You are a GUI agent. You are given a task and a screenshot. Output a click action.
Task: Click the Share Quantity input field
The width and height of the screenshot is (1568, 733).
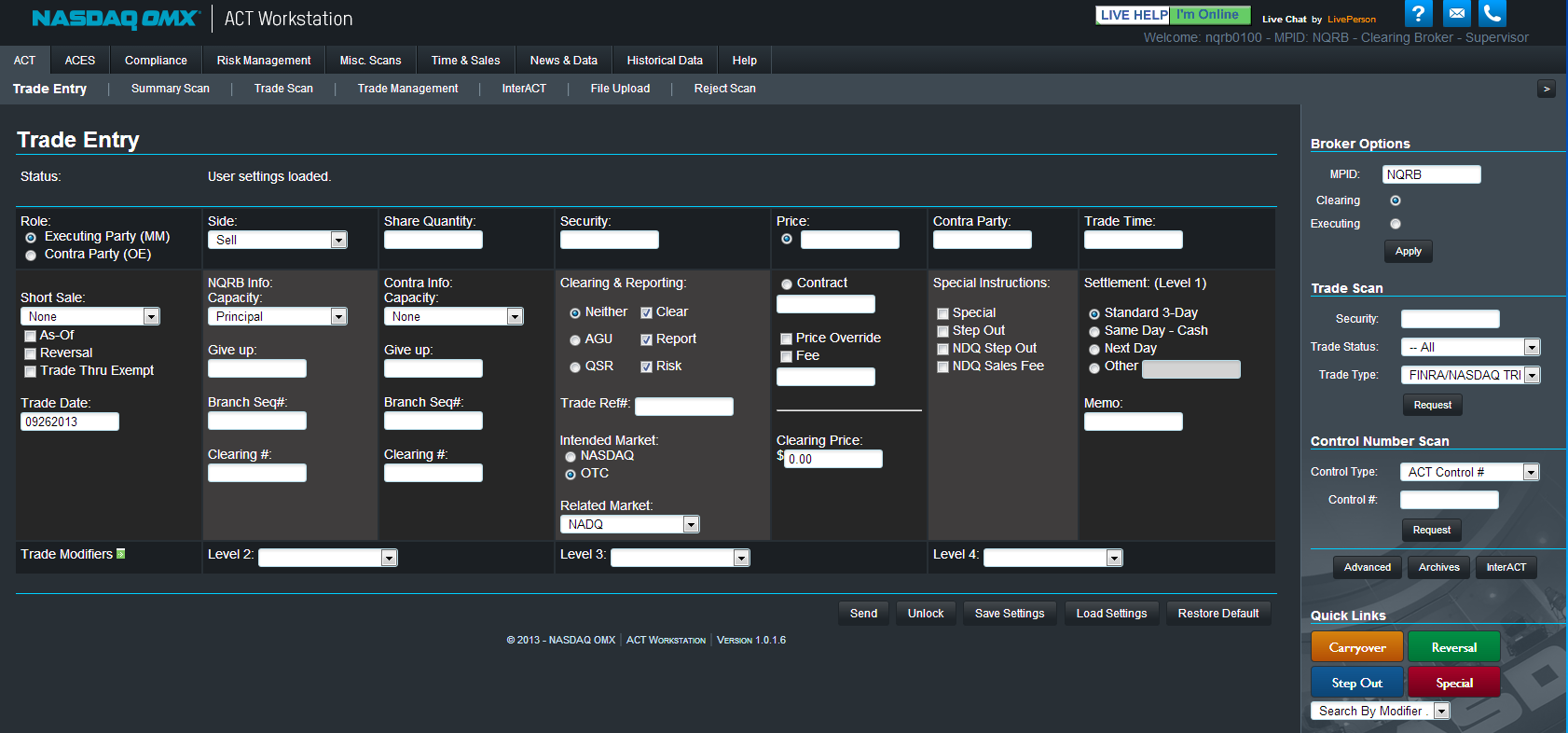point(433,240)
